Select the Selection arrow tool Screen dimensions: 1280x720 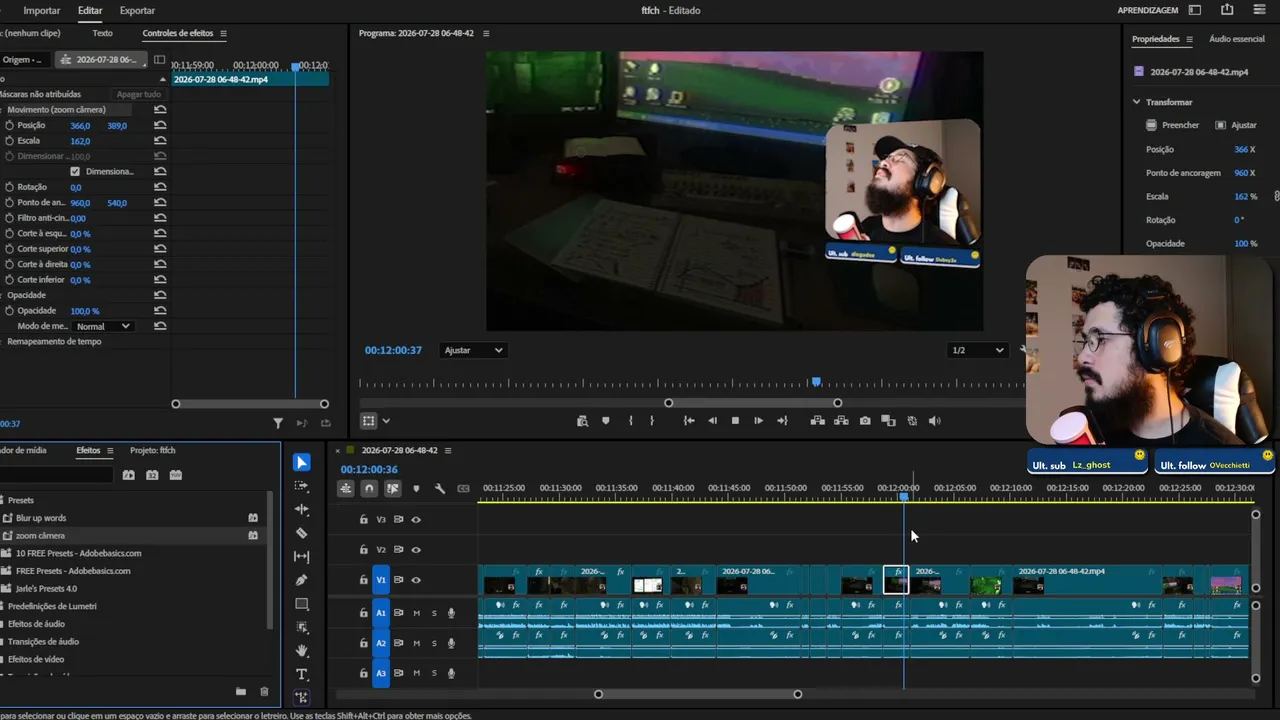pos(302,462)
